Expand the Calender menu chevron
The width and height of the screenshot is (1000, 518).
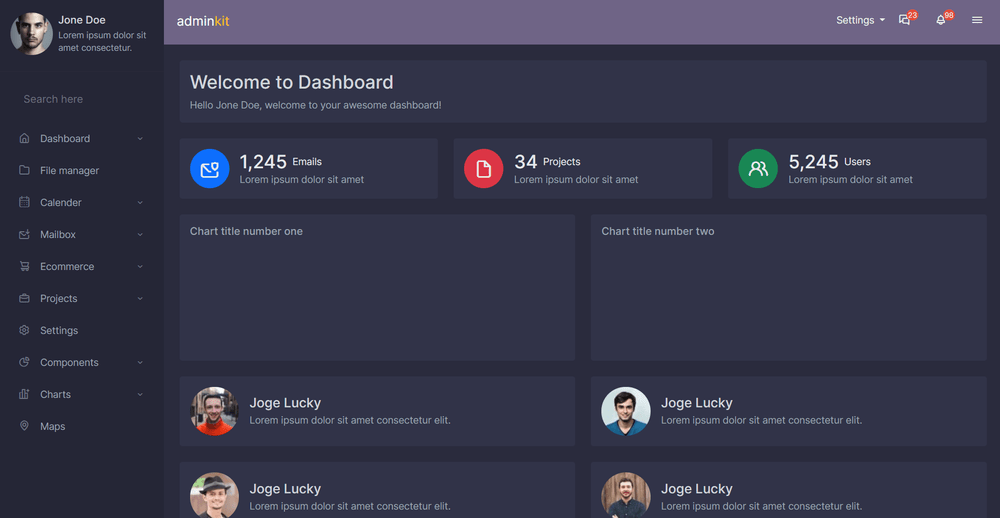[x=140, y=202]
